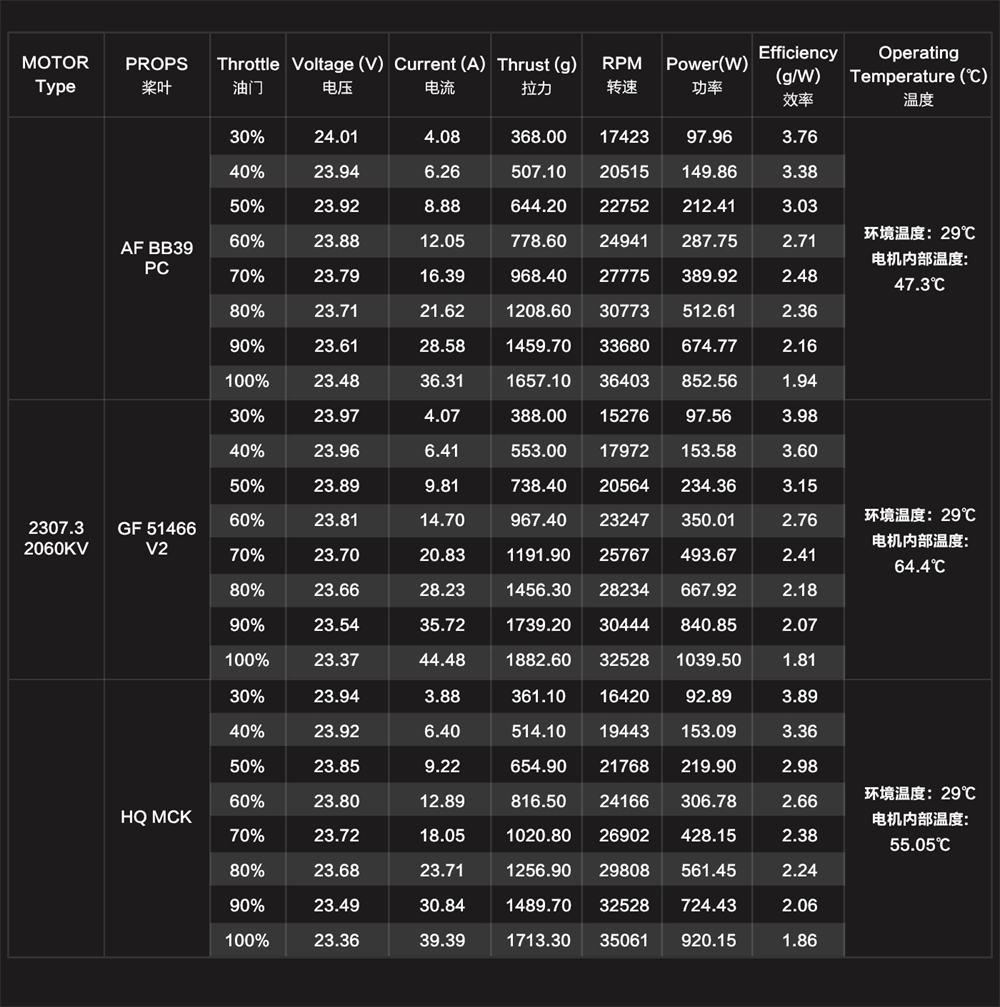
Task: Click the Efficiency (g/W) header
Action: click(x=797, y=74)
